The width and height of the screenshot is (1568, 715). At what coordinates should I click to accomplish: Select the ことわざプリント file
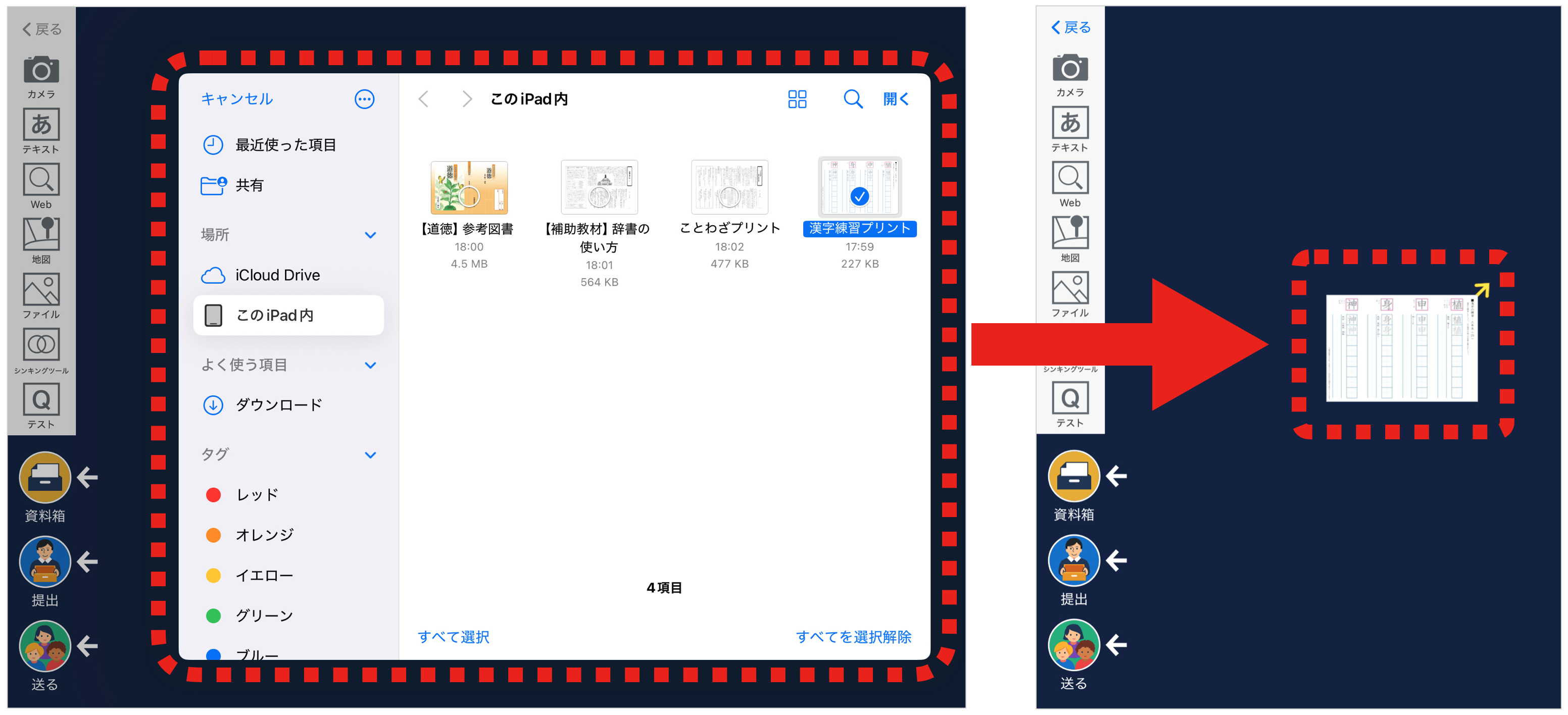(x=729, y=188)
